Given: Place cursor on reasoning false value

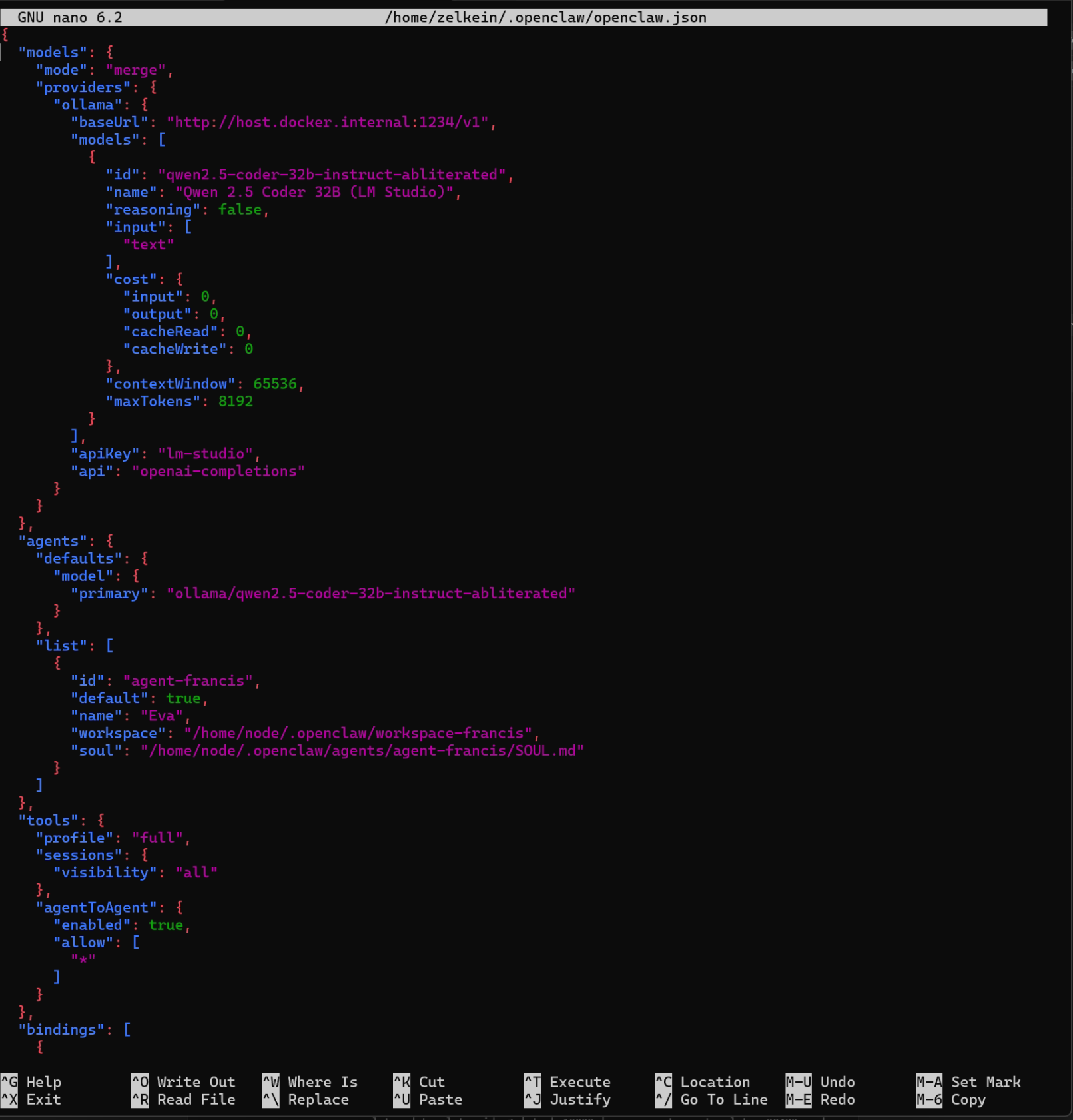Looking at the screenshot, I should 240,210.
